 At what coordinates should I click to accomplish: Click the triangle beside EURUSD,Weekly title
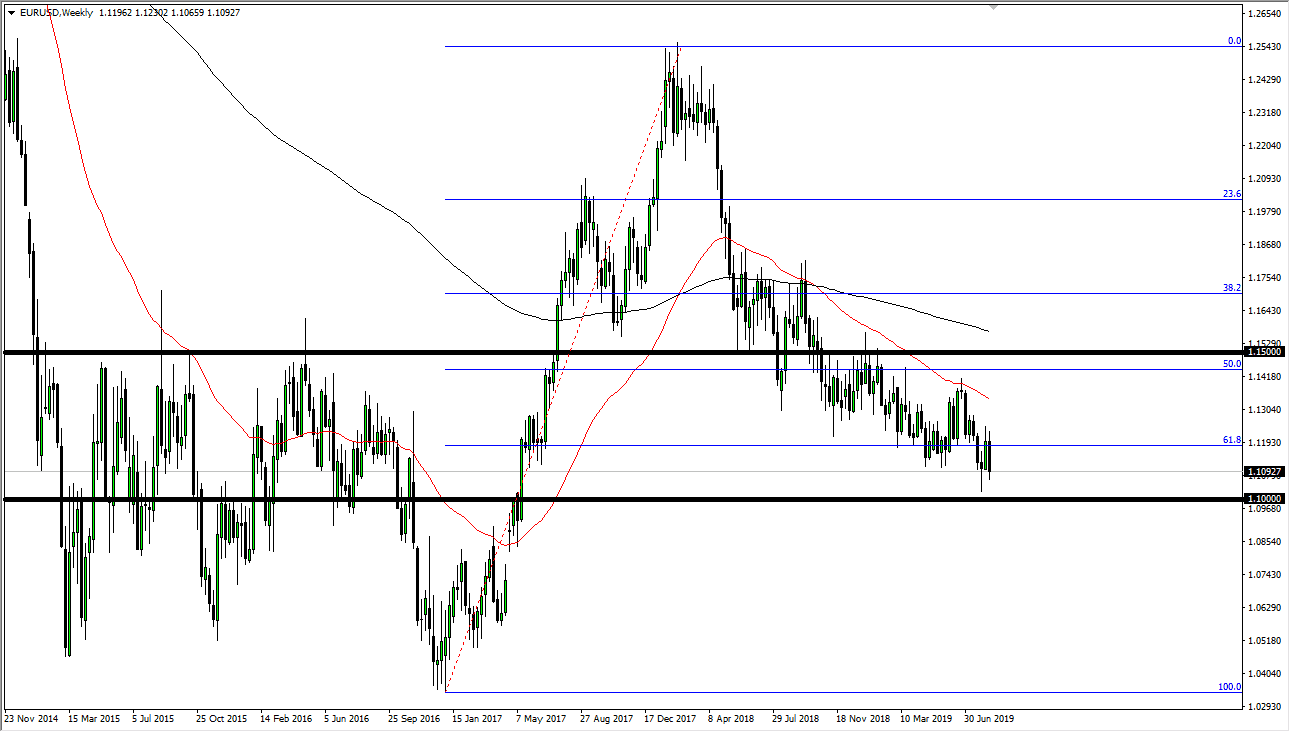(x=11, y=13)
